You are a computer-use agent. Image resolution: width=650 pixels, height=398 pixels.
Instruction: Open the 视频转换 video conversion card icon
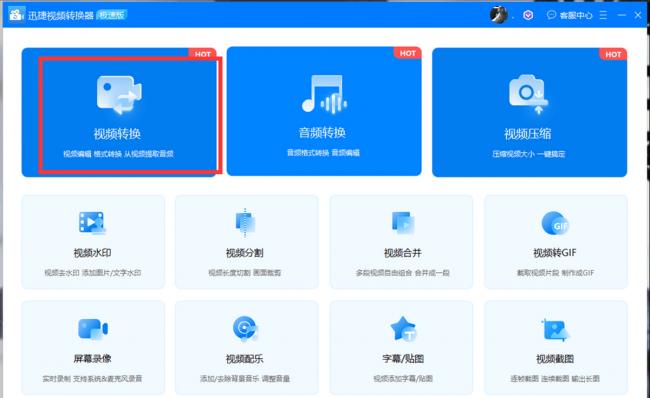tap(119, 95)
